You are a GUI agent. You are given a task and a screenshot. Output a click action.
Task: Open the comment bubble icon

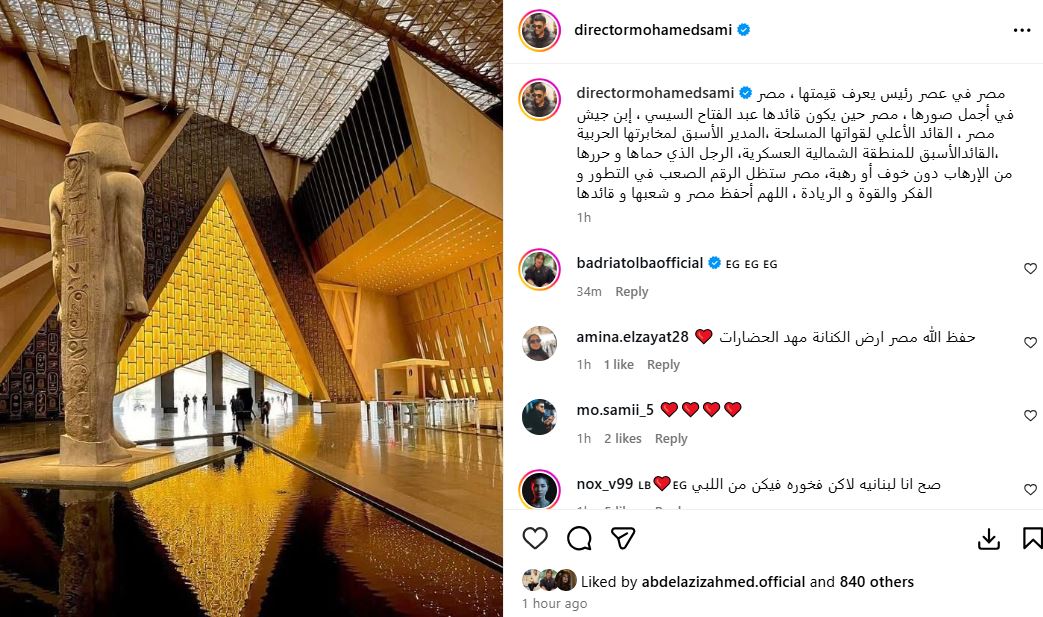[x=579, y=538]
